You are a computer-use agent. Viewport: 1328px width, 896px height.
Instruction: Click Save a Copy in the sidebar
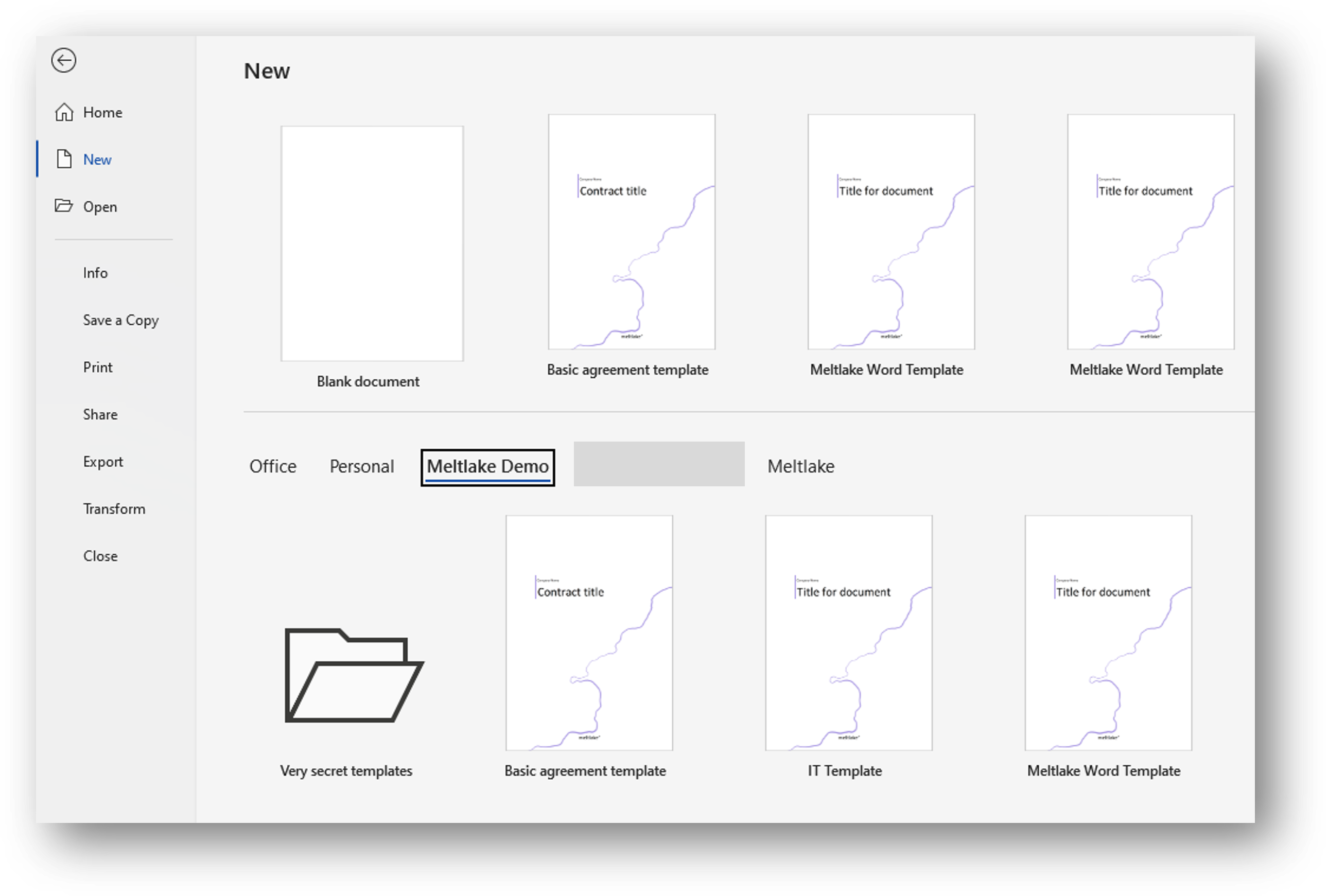[120, 321]
